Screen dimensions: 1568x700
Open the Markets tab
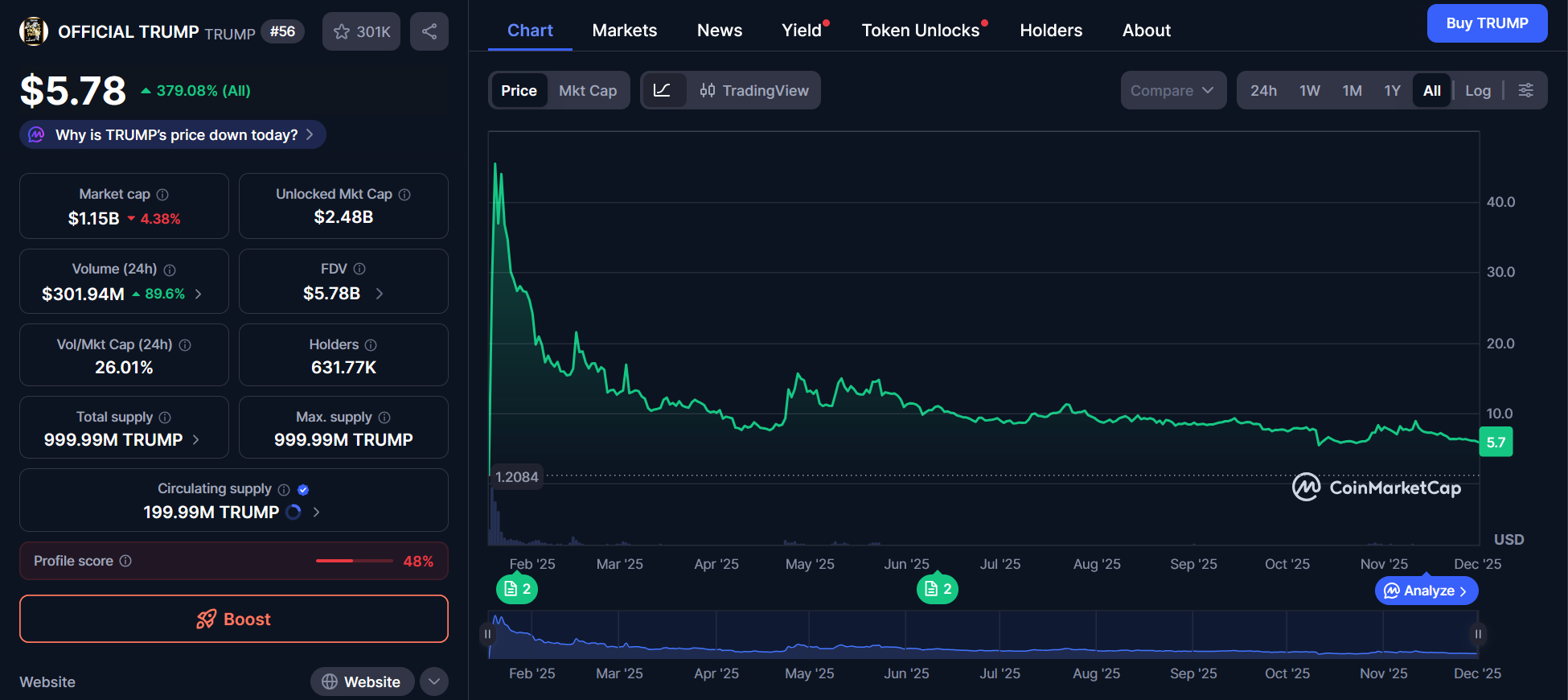625,31
